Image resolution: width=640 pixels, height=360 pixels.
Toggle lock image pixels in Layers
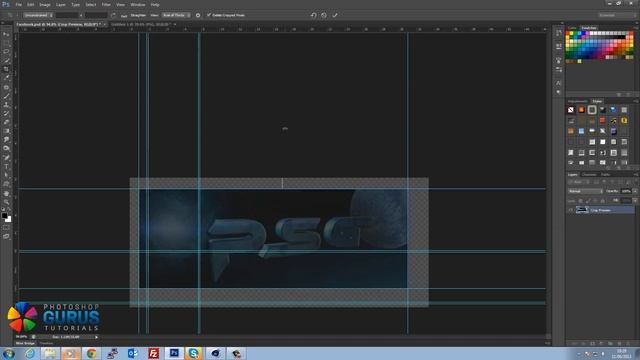pos(588,200)
